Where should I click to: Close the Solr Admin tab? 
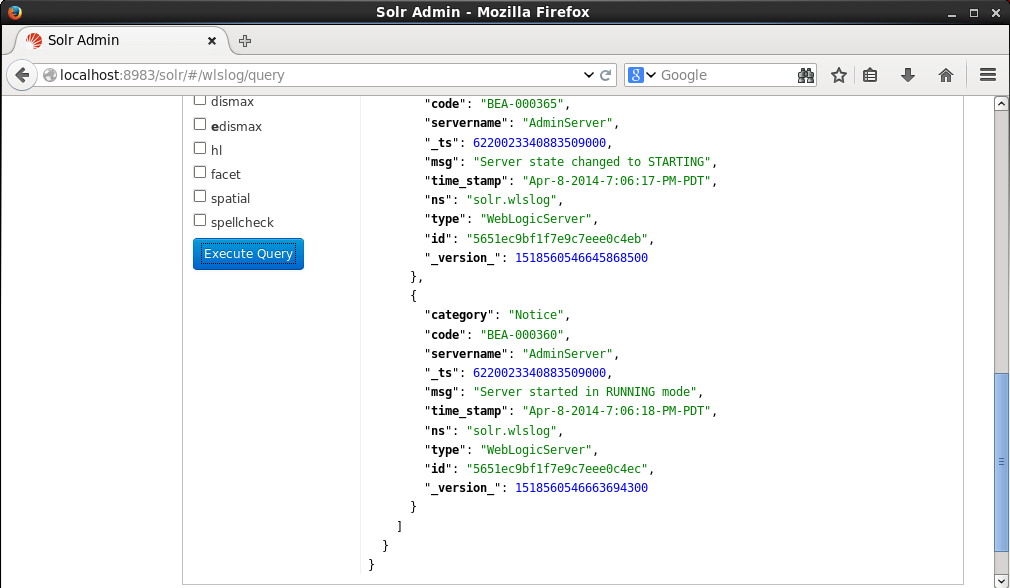click(x=211, y=41)
